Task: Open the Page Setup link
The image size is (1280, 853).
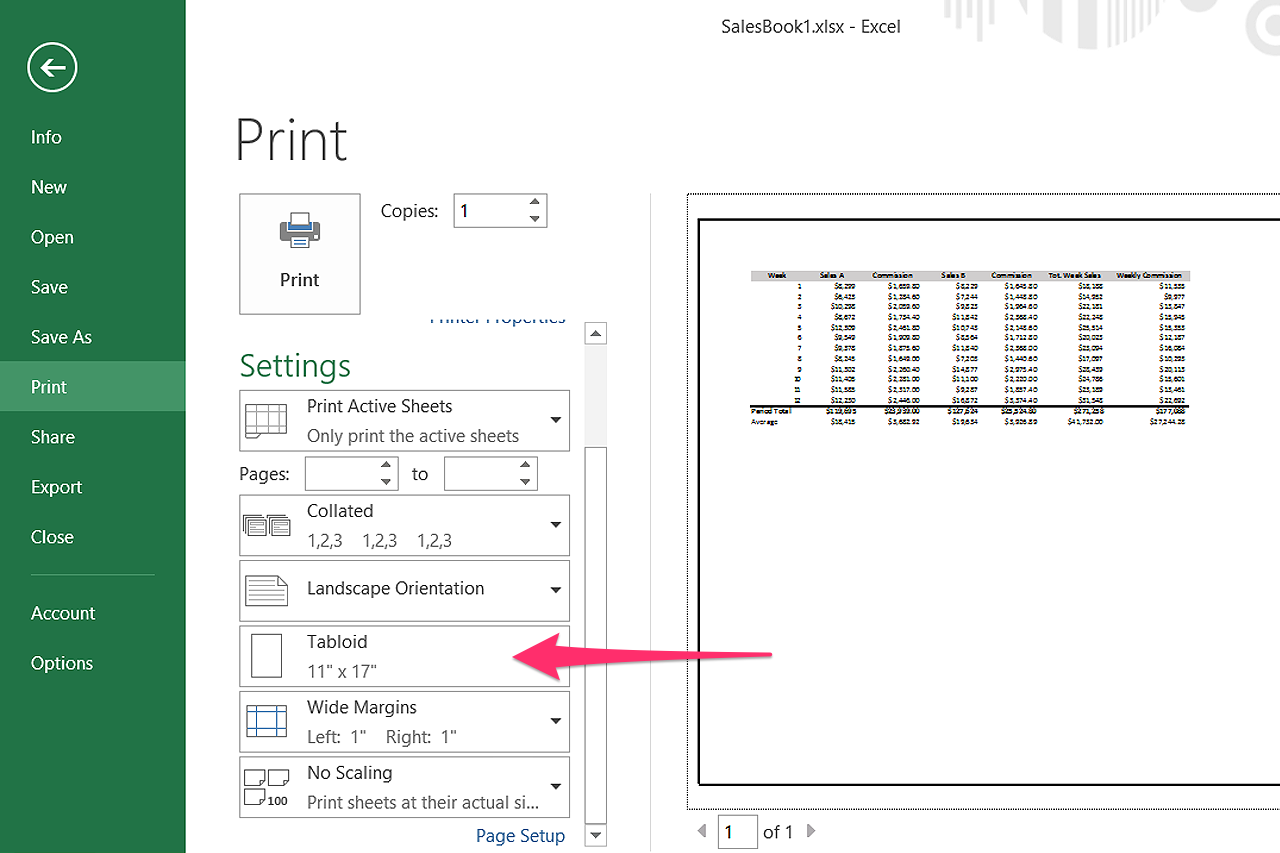Action: click(520, 835)
